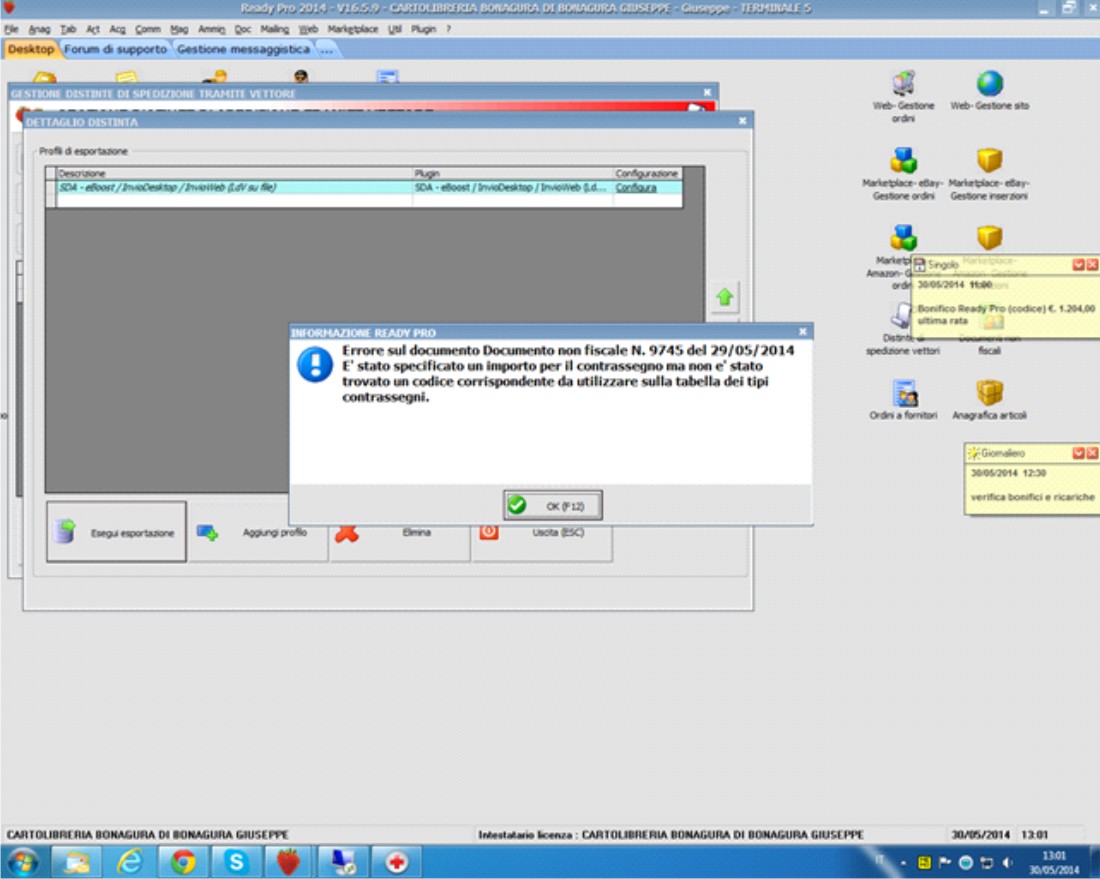Close the Giornaliero reminder note
1100x879 pixels.
pos(1092,453)
